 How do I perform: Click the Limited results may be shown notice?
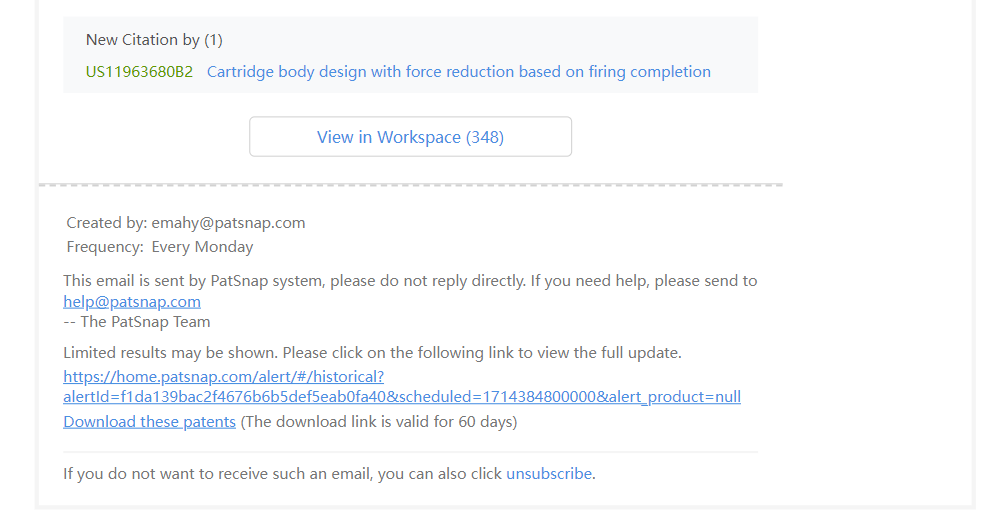(x=372, y=353)
